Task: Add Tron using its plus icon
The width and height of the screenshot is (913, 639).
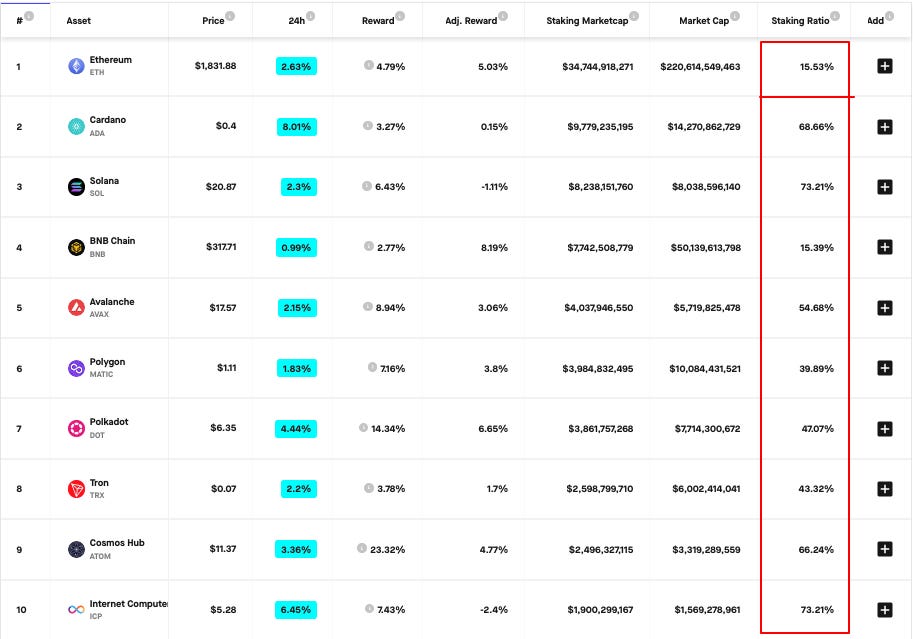Action: pyautogui.click(x=884, y=489)
